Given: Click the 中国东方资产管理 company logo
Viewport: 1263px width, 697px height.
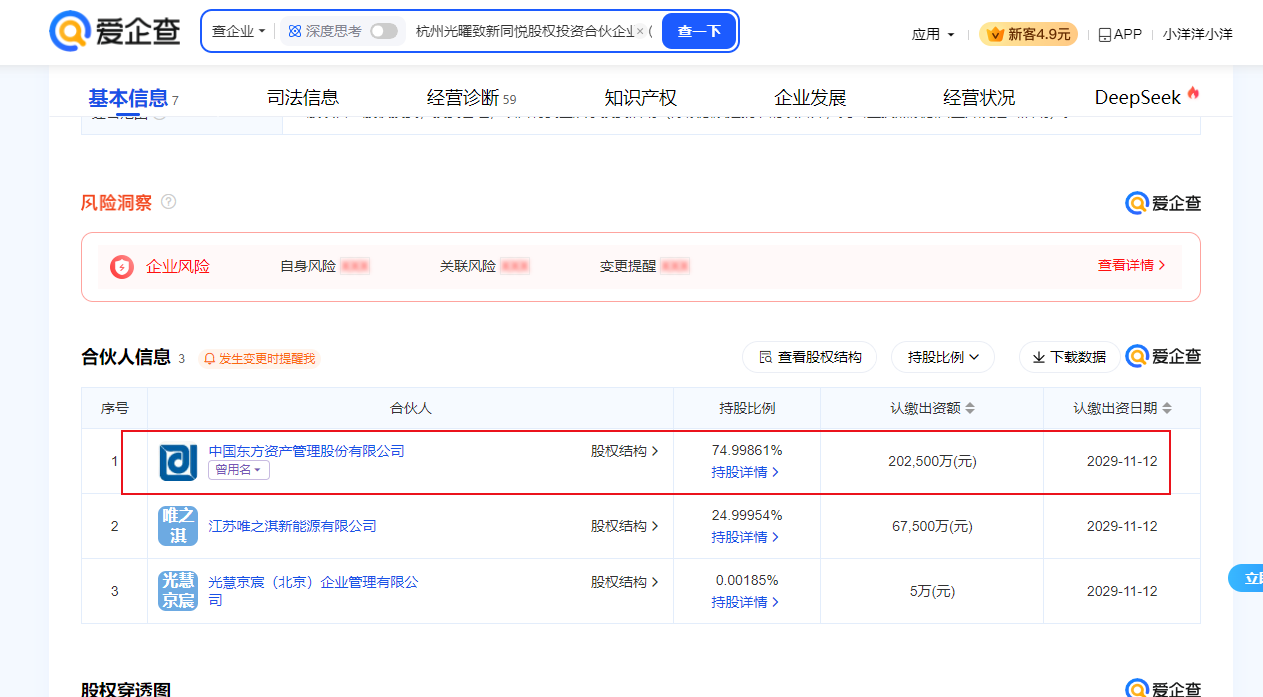Looking at the screenshot, I should [178, 462].
